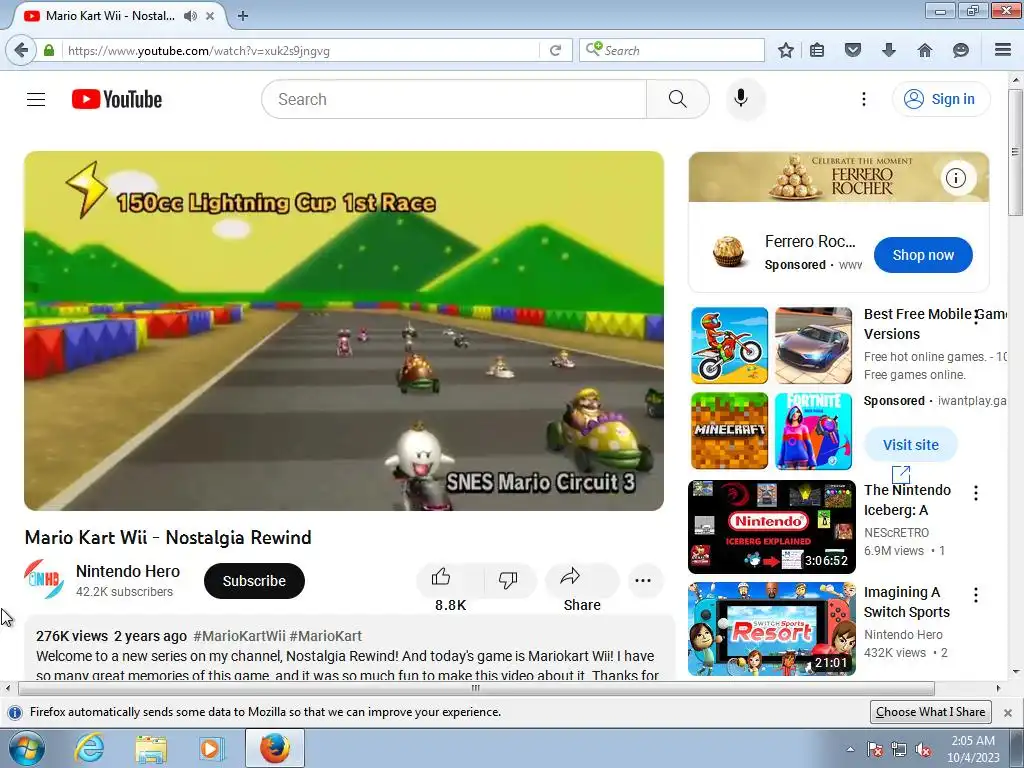
Task: Open Firefox Hello chat icon
Action: (961, 50)
